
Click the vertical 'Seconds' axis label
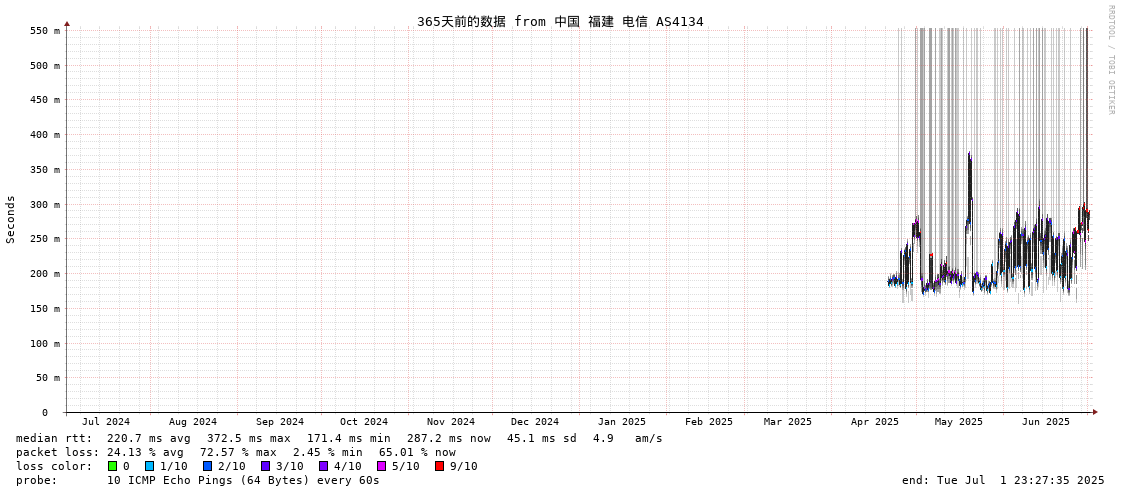point(11,219)
